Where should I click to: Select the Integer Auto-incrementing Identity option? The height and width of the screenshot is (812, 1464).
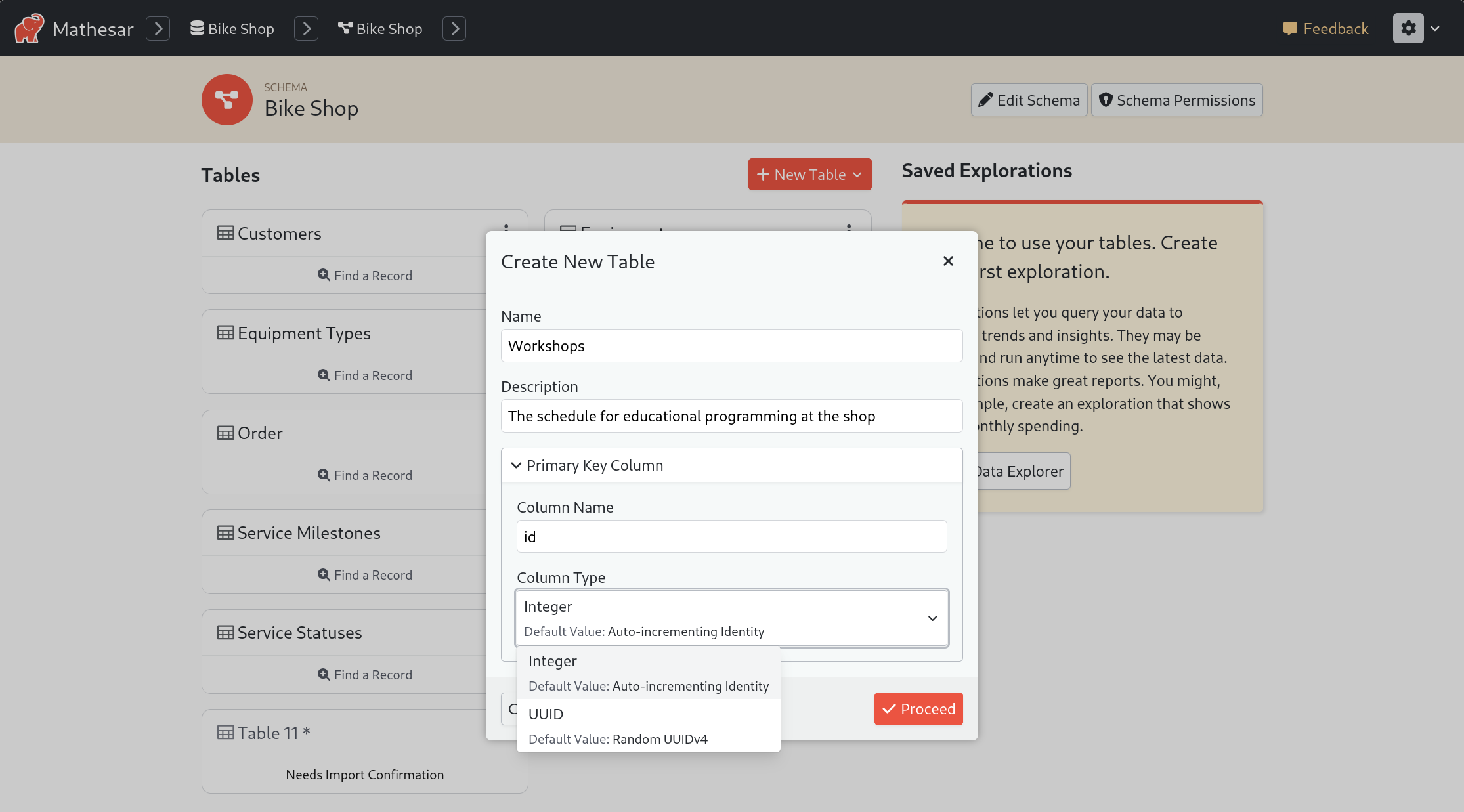649,672
